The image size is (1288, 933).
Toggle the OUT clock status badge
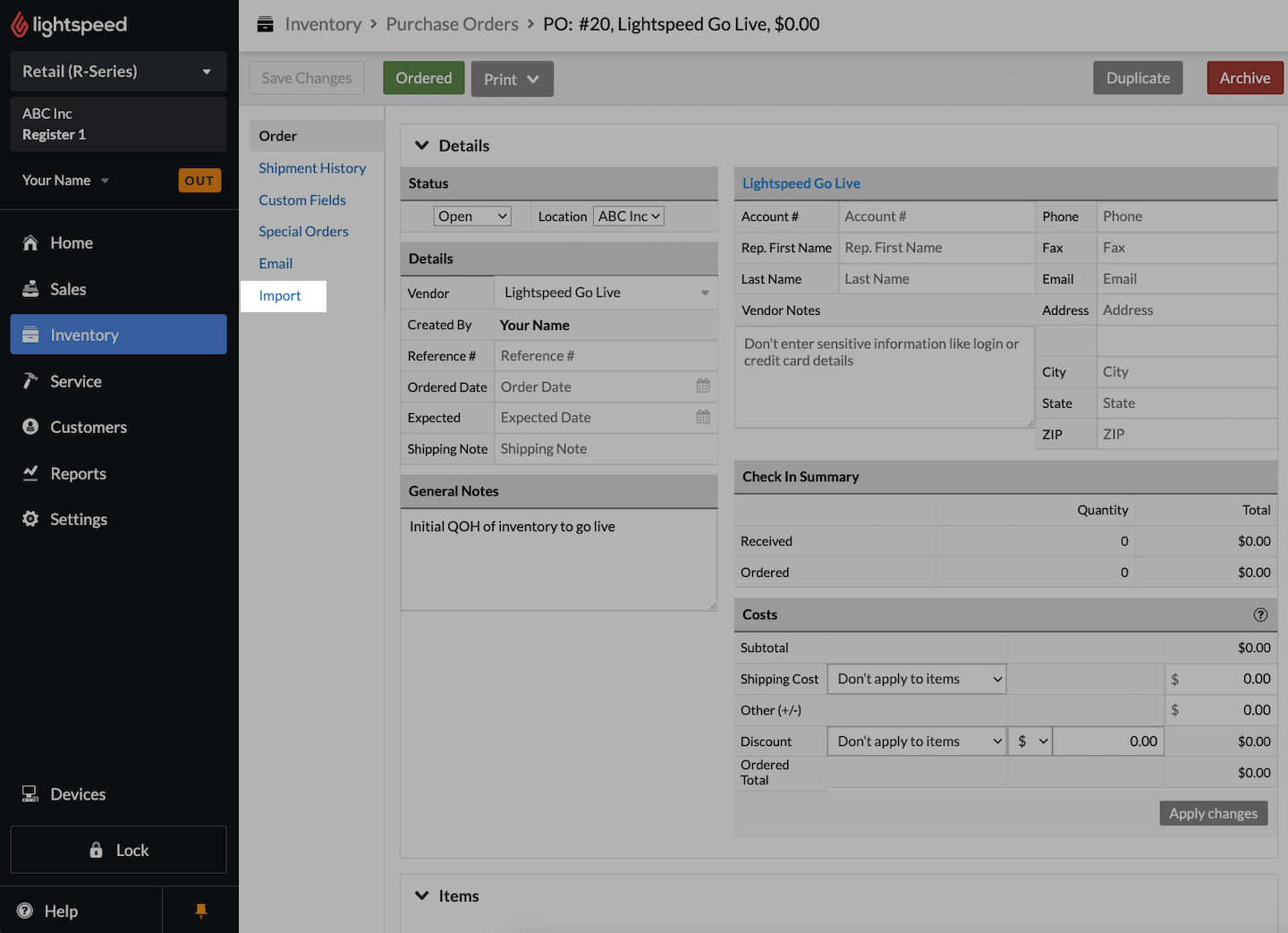[199, 181]
